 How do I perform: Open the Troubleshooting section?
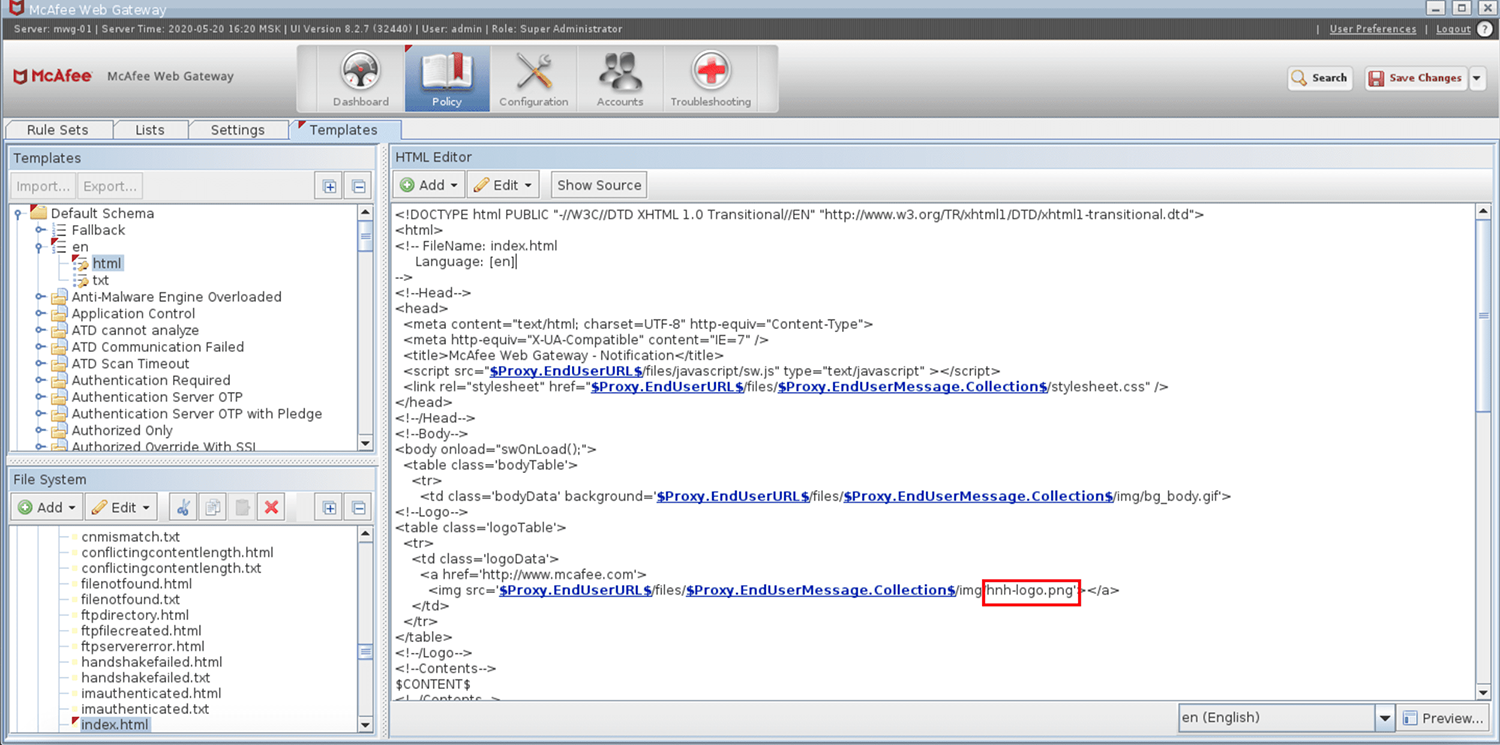pos(711,78)
